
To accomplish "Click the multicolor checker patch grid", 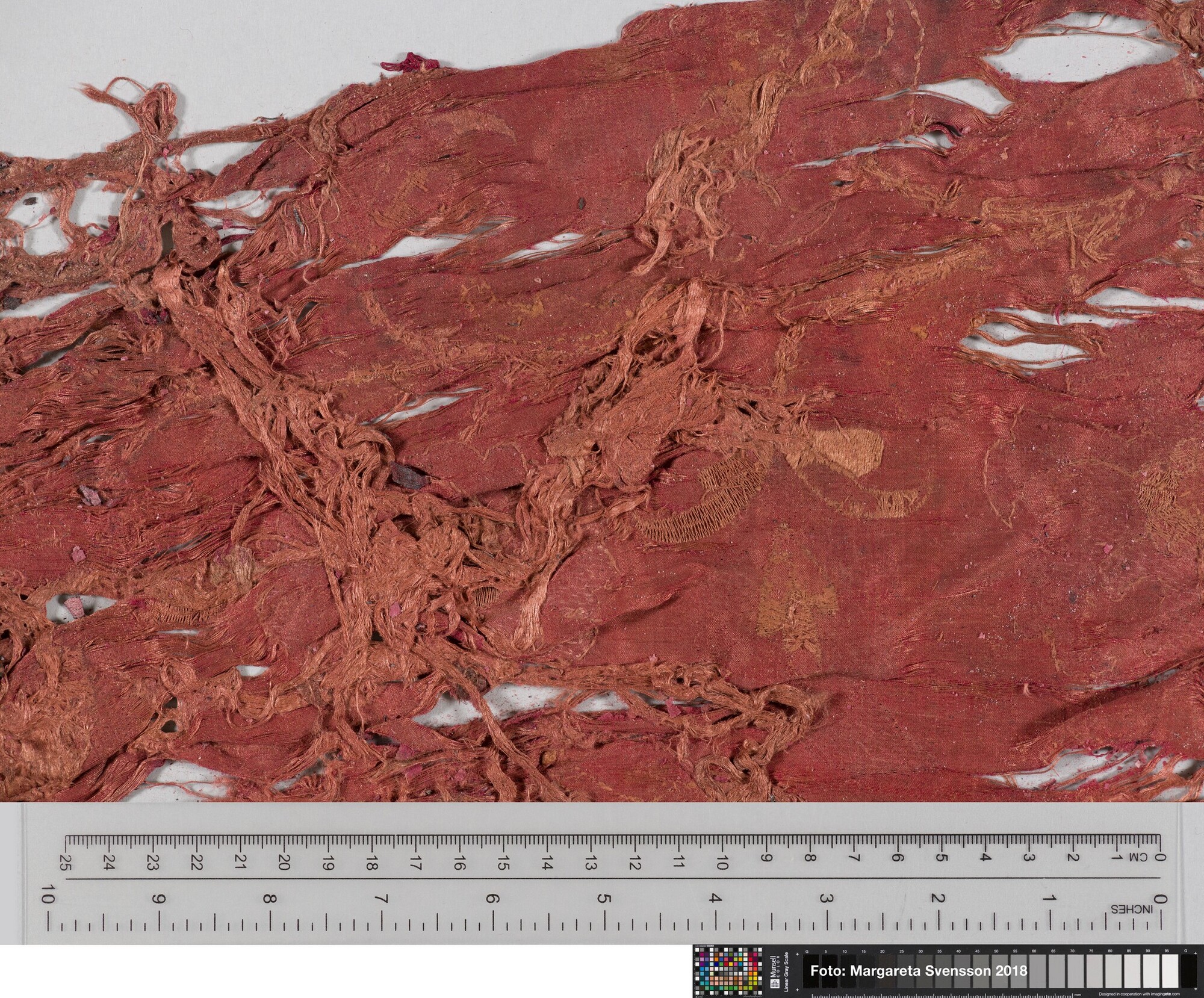I will pos(728,972).
